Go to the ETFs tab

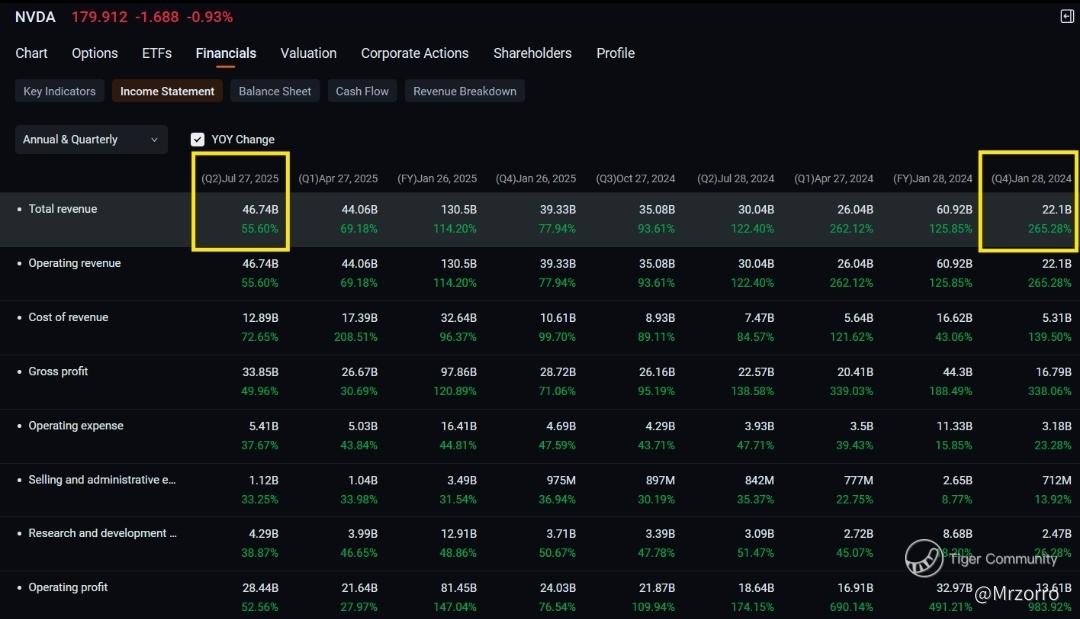(157, 53)
